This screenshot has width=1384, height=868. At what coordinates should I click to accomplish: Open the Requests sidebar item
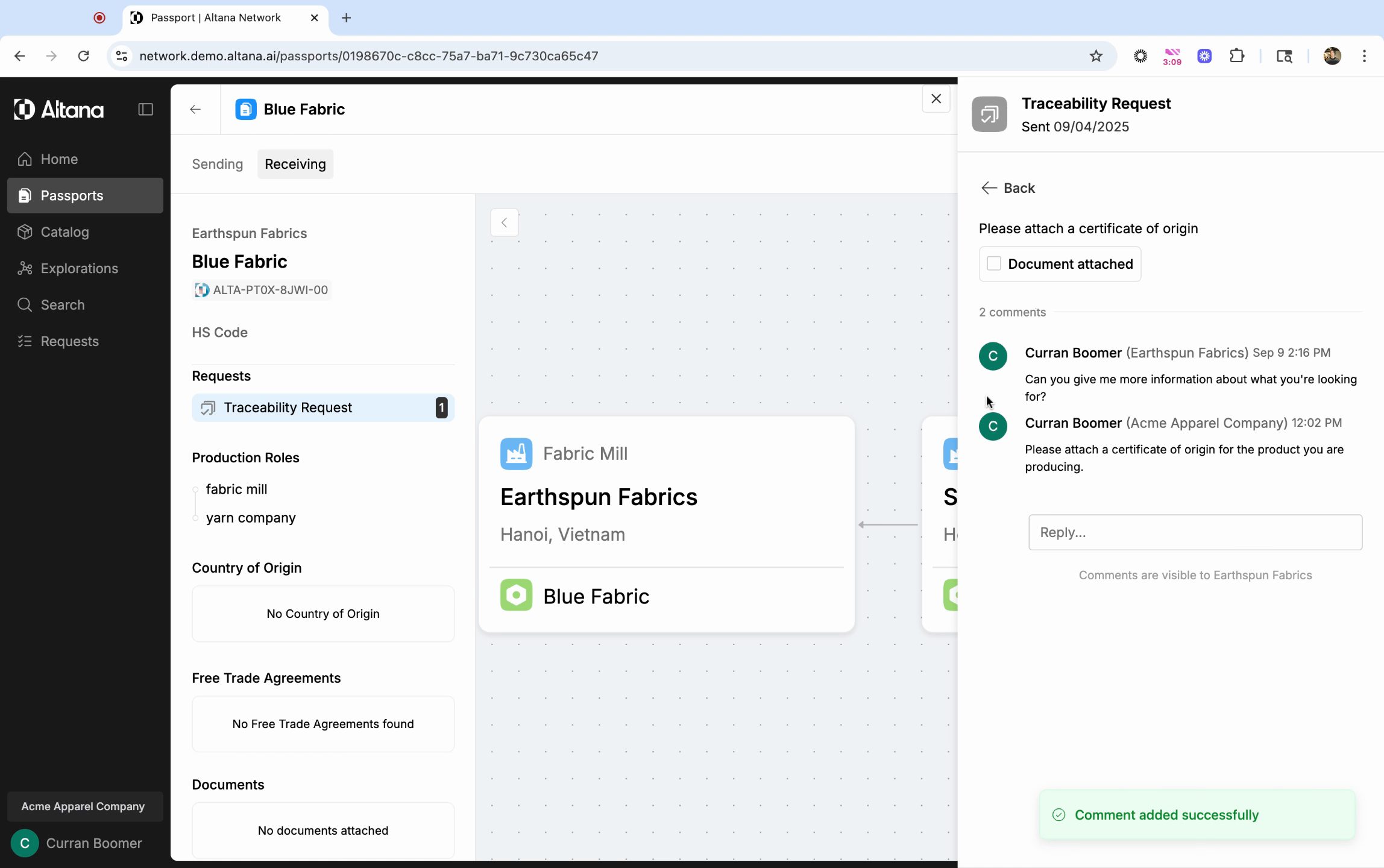[x=69, y=341]
